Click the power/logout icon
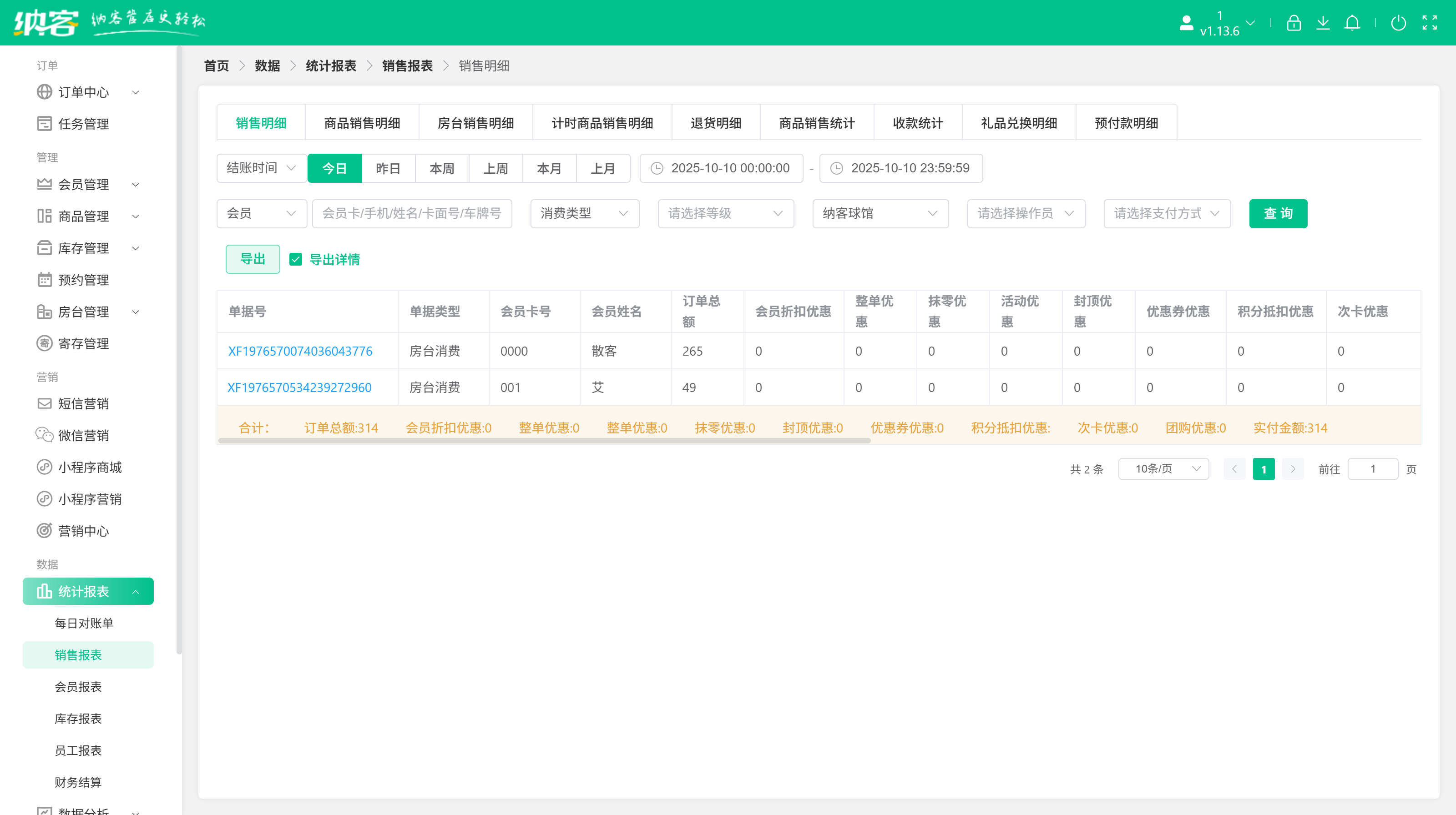The image size is (1456, 815). tap(1399, 23)
